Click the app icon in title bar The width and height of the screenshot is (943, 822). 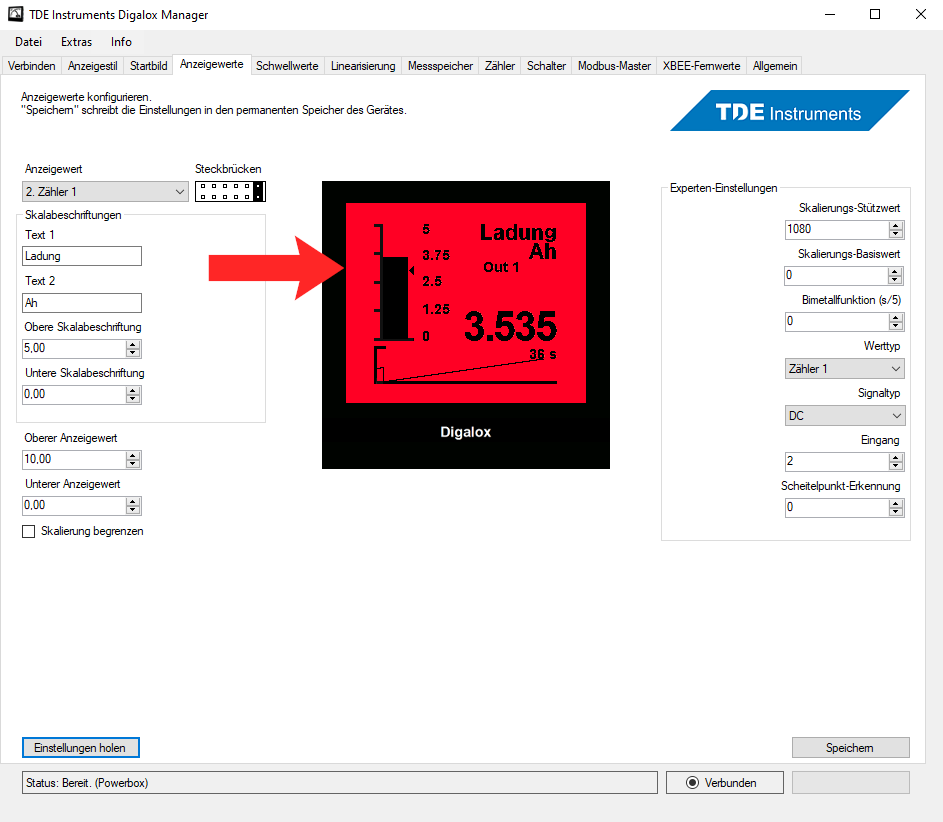click(14, 15)
